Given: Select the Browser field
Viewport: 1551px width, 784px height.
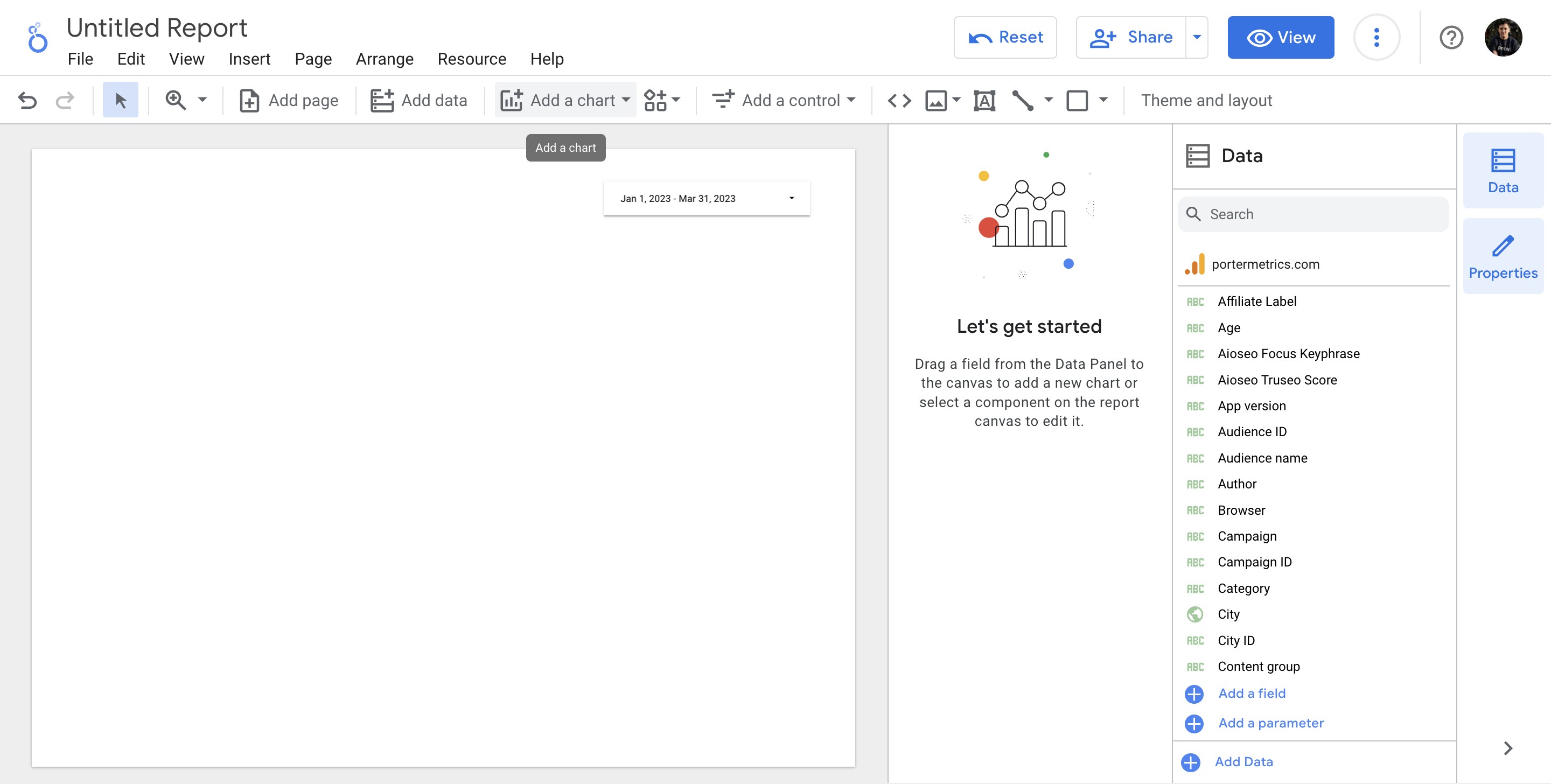Looking at the screenshot, I should pyautogui.click(x=1241, y=510).
